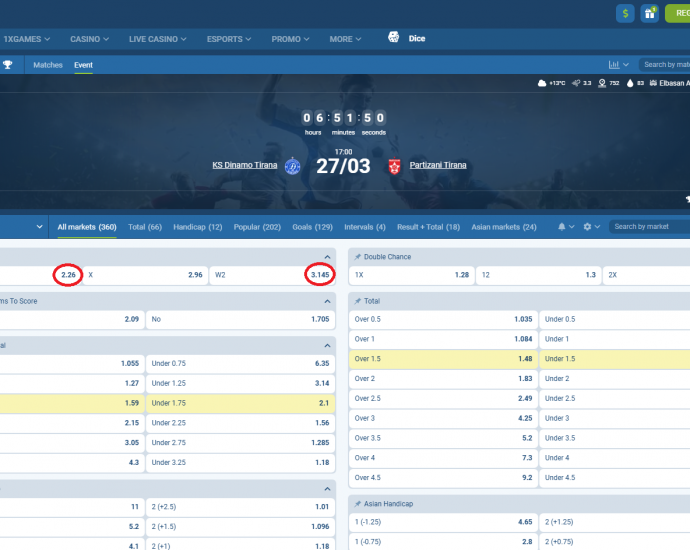Select Over 1.5 at 1.48
Viewport: 690px width, 550px height.
coord(444,359)
